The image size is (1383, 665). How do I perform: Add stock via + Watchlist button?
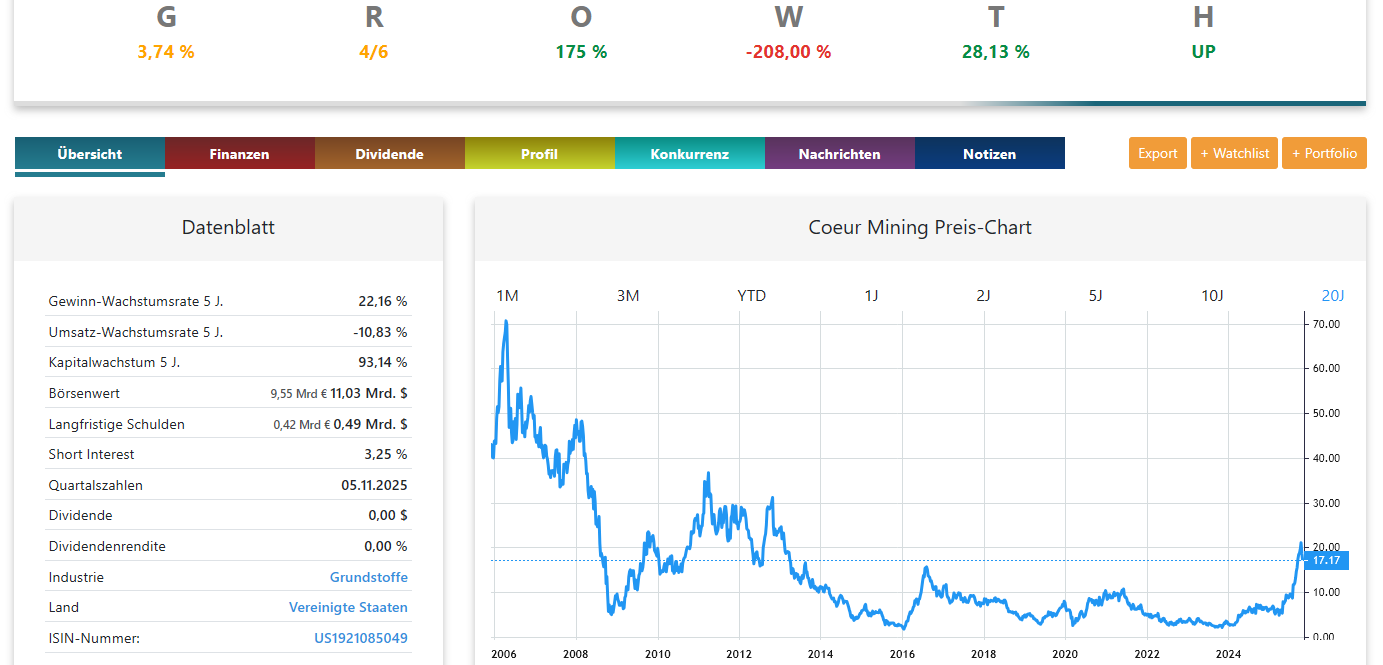(1234, 153)
